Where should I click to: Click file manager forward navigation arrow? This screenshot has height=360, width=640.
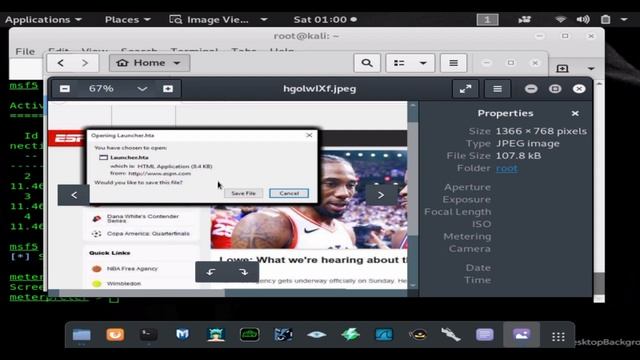point(84,63)
